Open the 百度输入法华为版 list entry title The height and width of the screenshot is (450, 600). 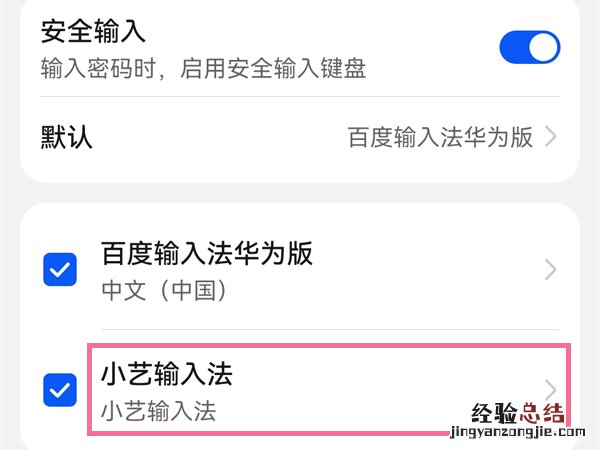[207, 253]
